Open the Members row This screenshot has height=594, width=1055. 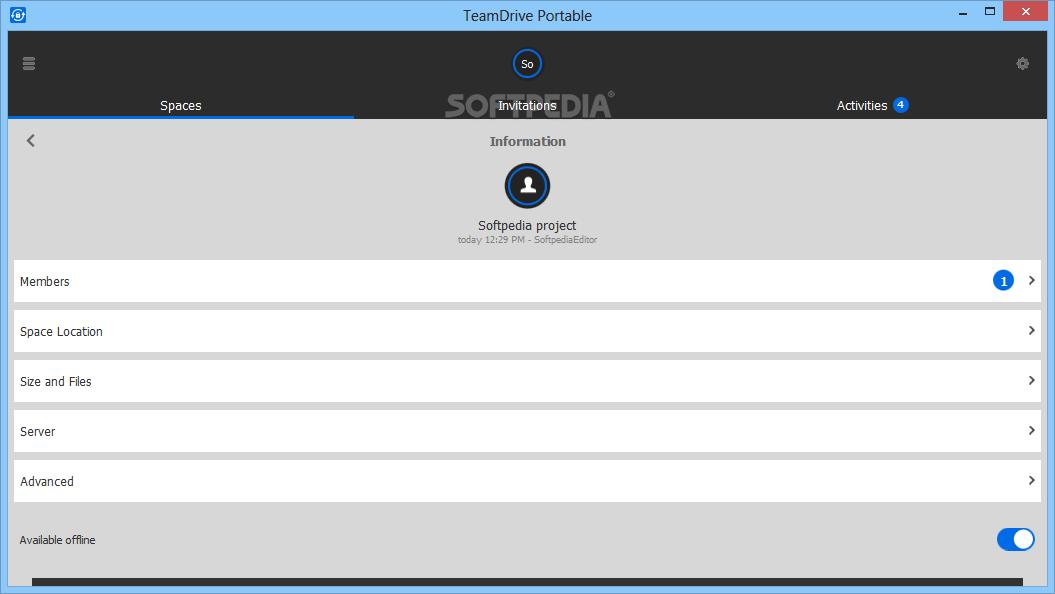point(528,281)
